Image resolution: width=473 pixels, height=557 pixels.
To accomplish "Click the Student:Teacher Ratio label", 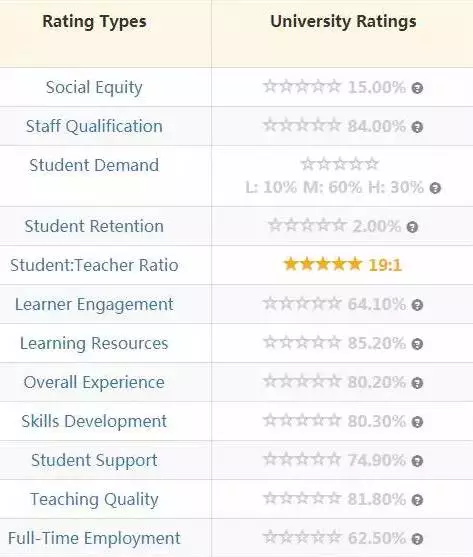I will pos(94,265).
